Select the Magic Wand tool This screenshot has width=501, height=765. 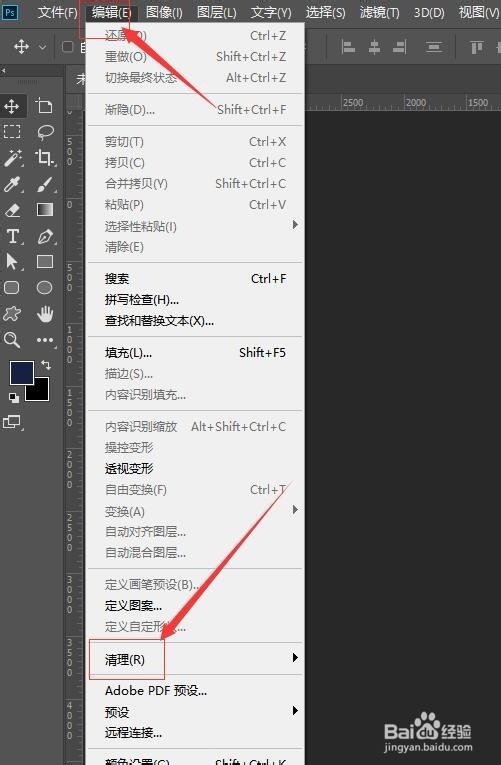coord(12,158)
